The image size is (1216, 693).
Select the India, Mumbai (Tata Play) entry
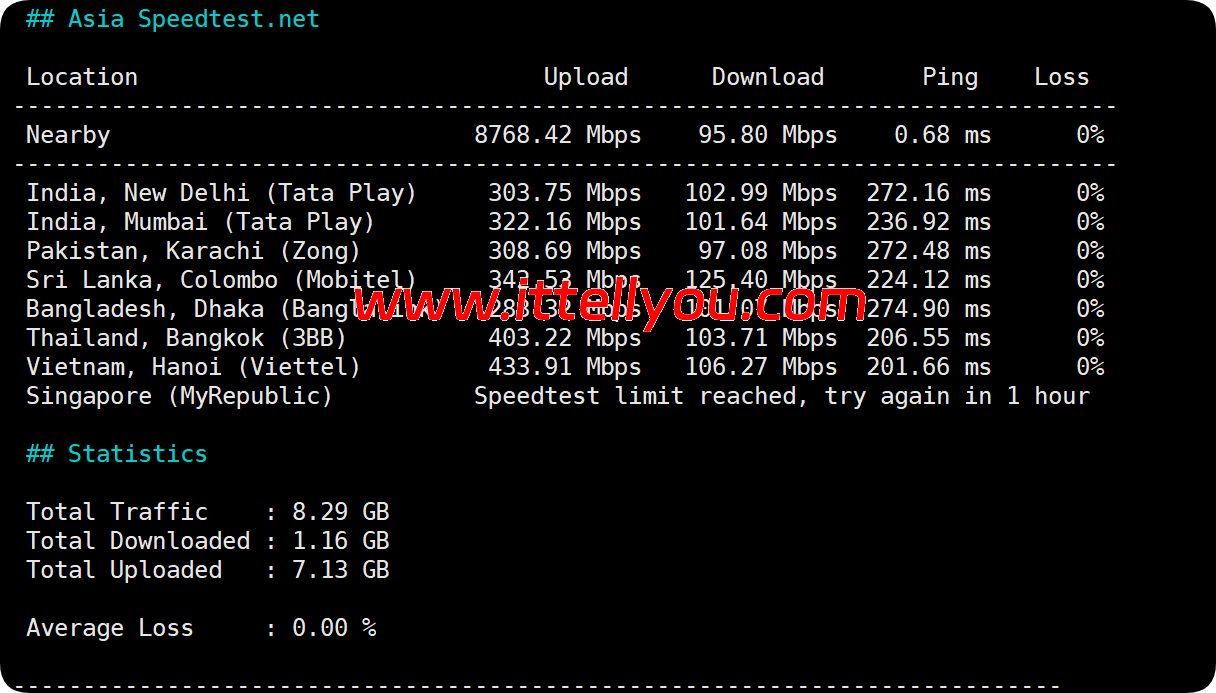(x=200, y=222)
